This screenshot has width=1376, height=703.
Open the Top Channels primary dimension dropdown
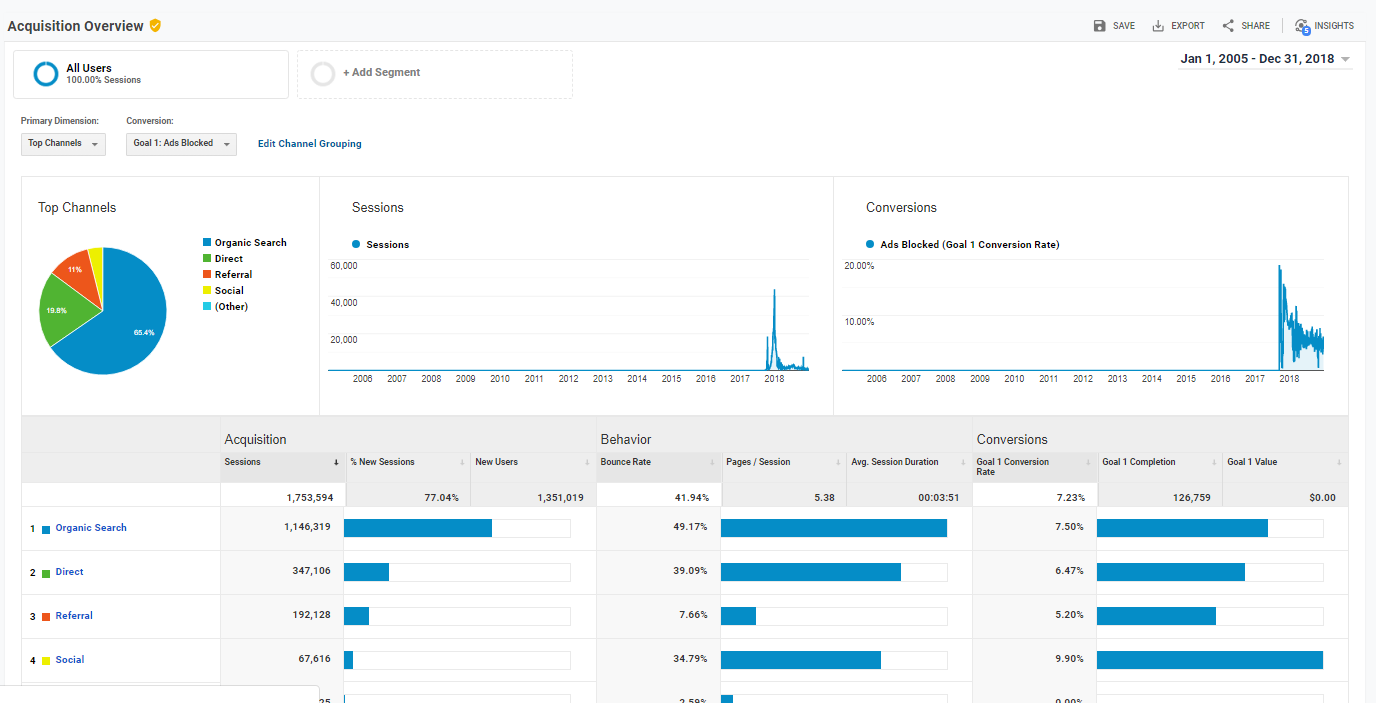point(63,144)
